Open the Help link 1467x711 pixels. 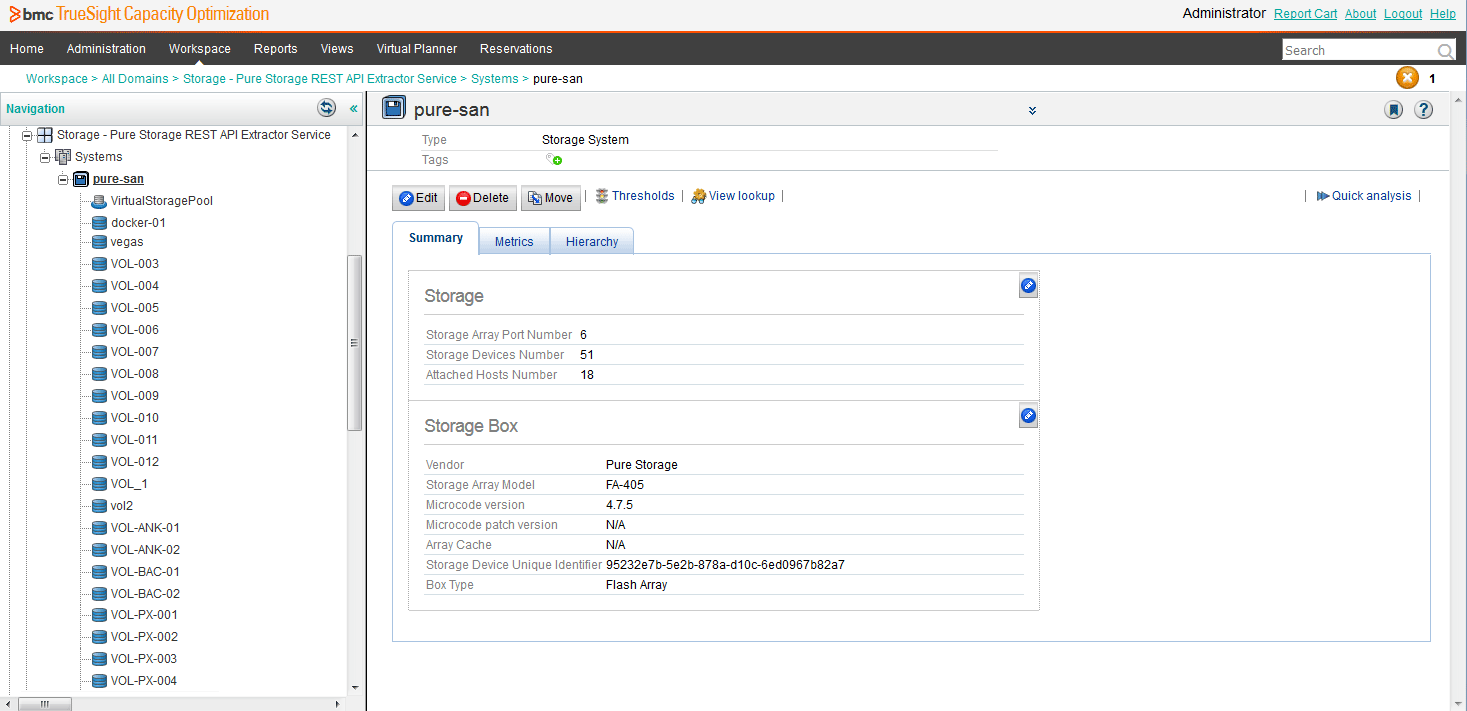pos(1443,14)
